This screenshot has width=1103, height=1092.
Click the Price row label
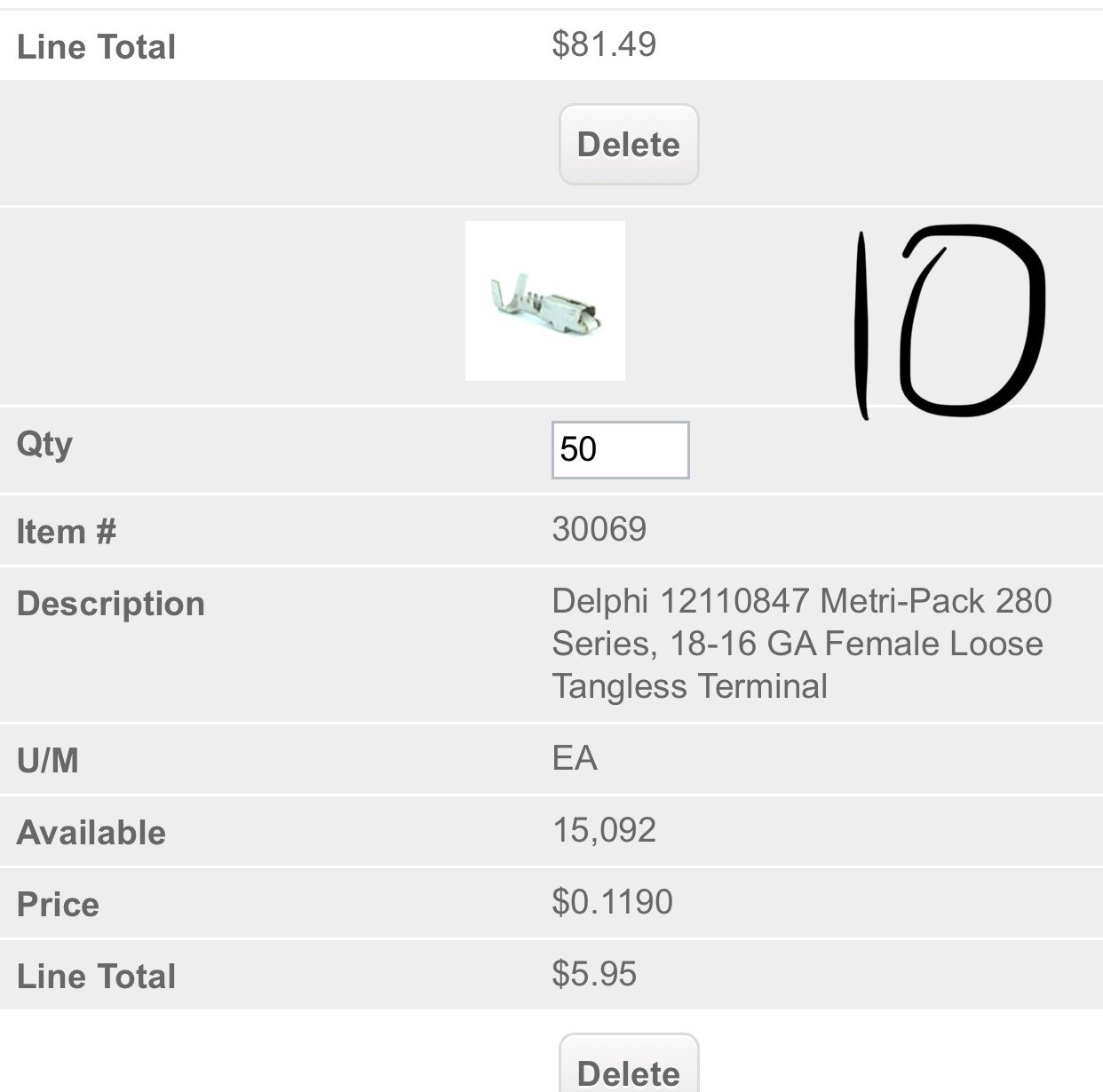(x=58, y=905)
